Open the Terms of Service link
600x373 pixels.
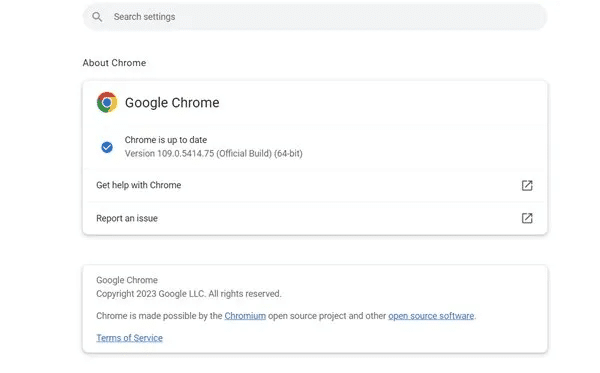tap(129, 338)
